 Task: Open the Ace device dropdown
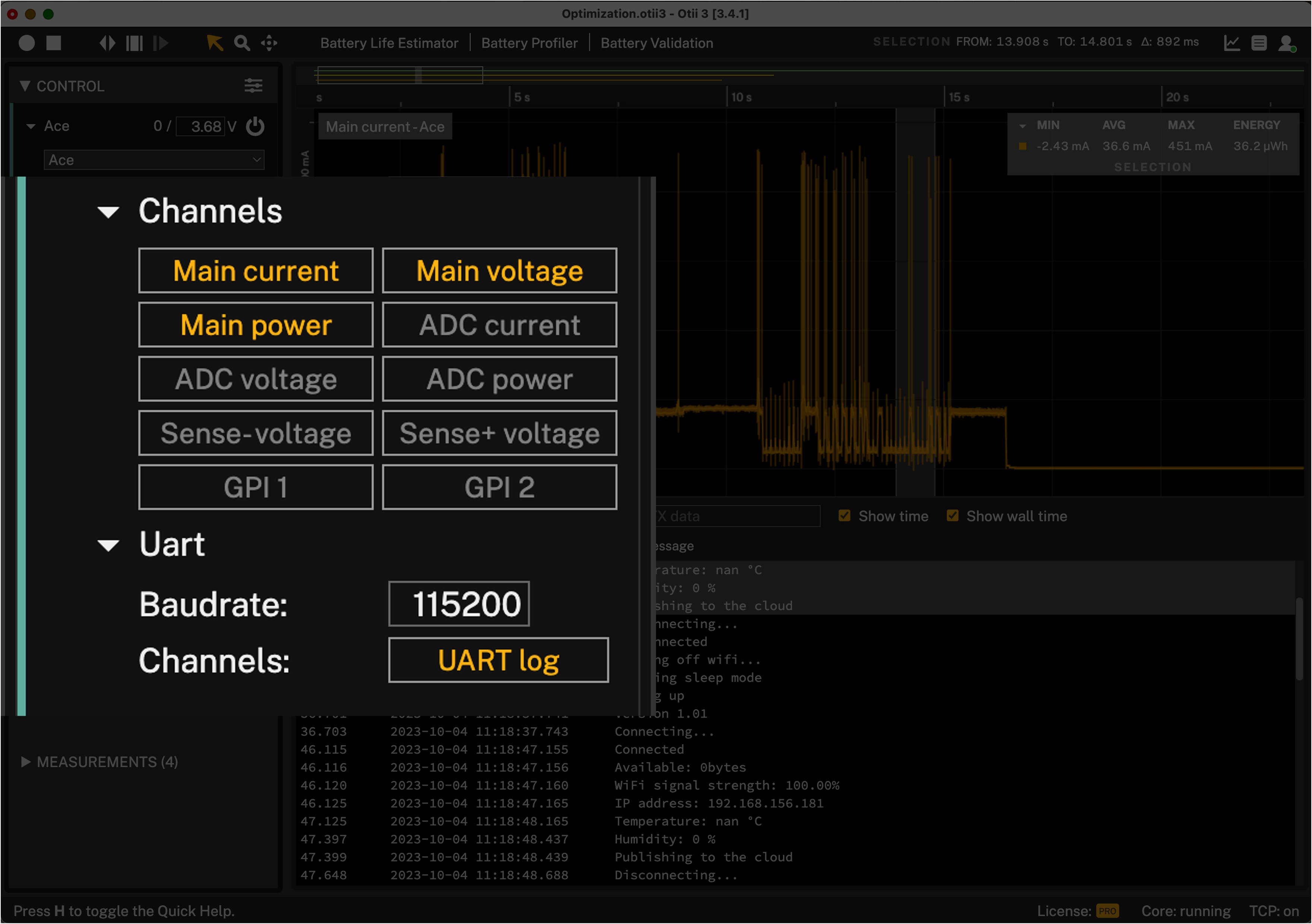153,160
